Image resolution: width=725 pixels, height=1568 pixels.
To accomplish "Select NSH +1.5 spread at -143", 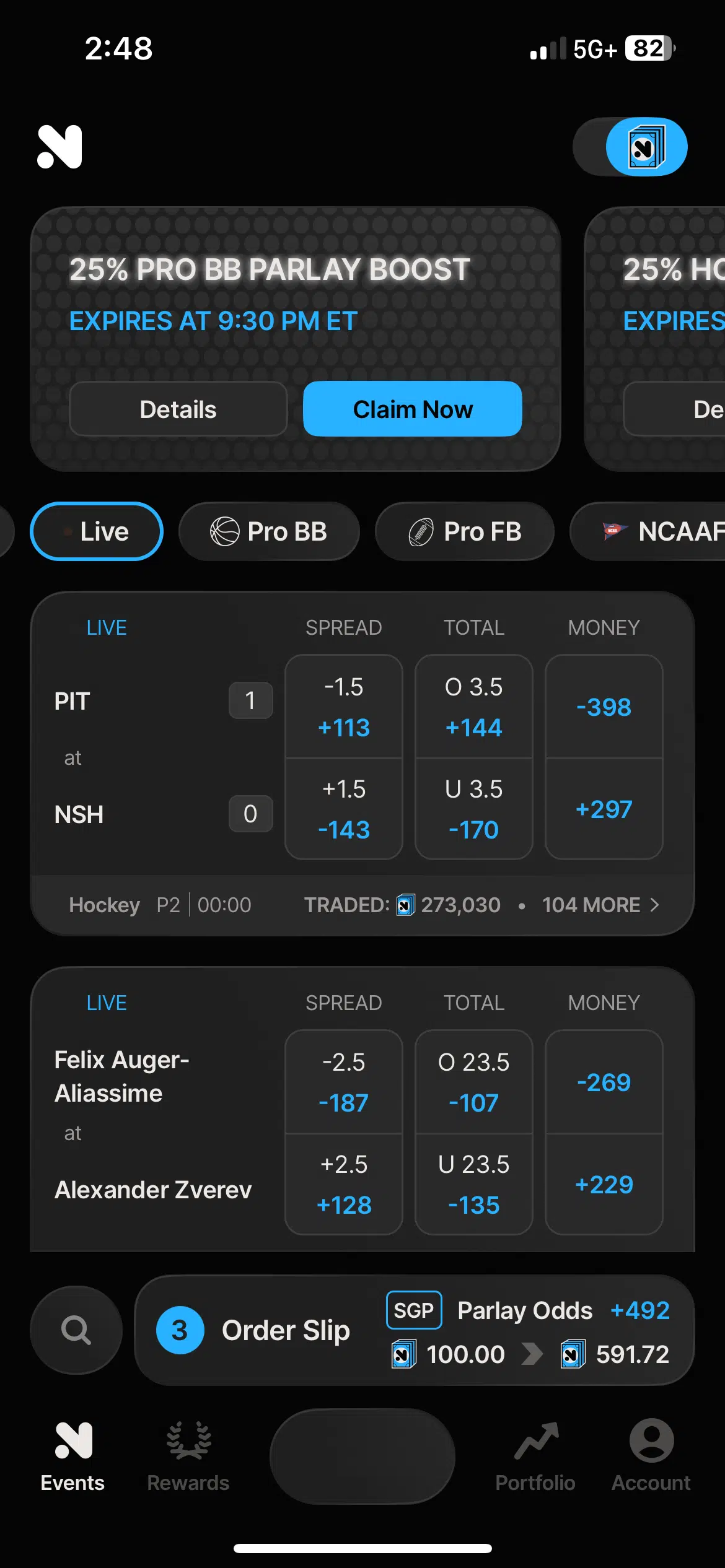I will [344, 809].
